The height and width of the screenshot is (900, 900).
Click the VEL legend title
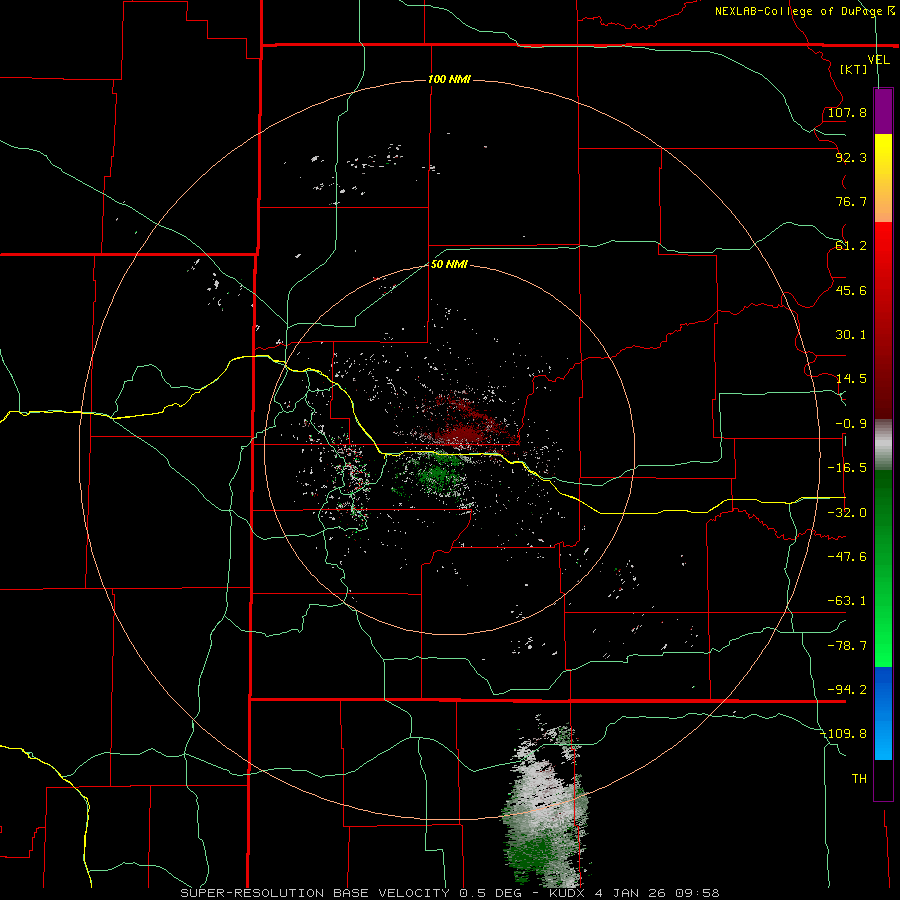[x=878, y=59]
